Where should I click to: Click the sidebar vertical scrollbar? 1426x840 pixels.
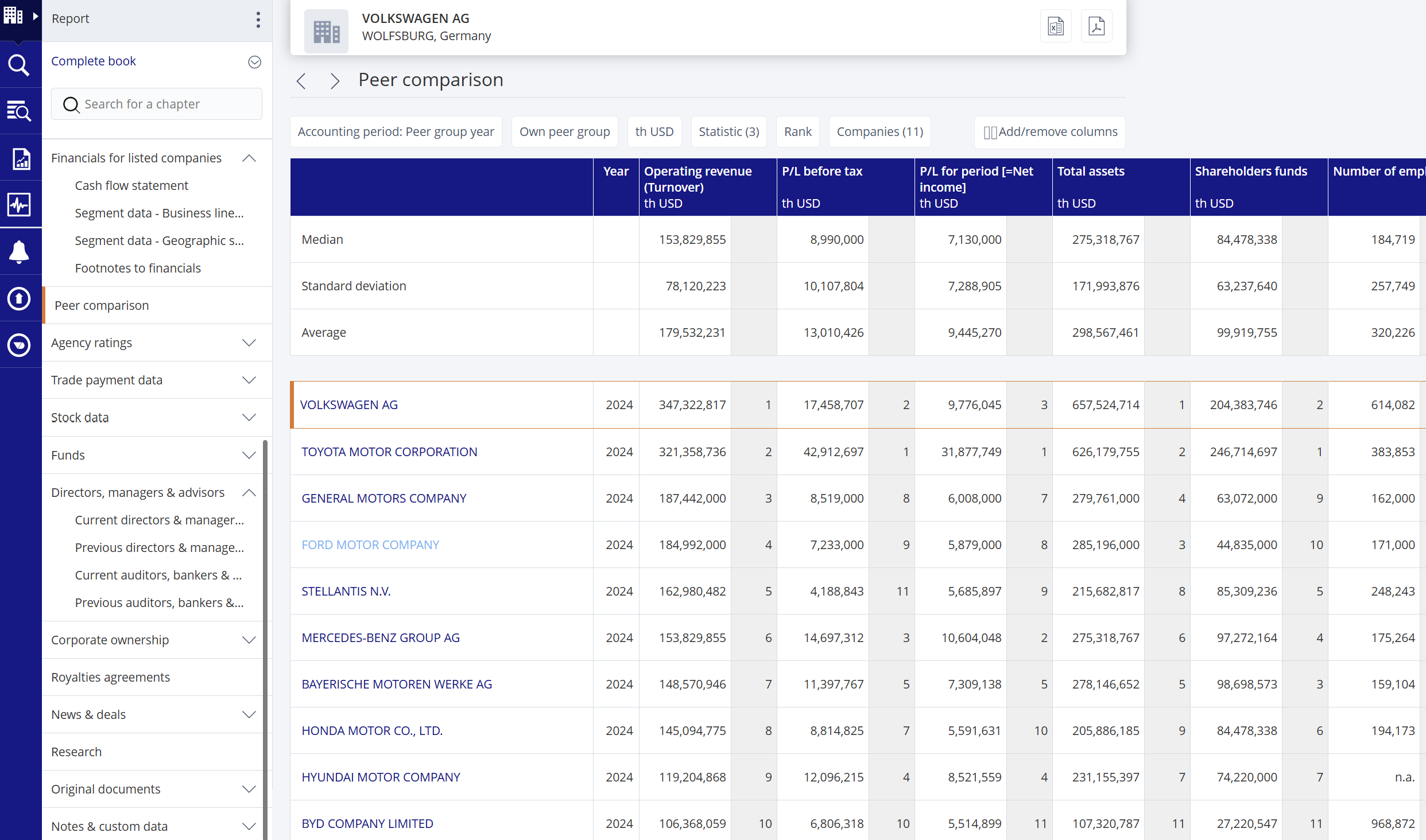(265, 631)
